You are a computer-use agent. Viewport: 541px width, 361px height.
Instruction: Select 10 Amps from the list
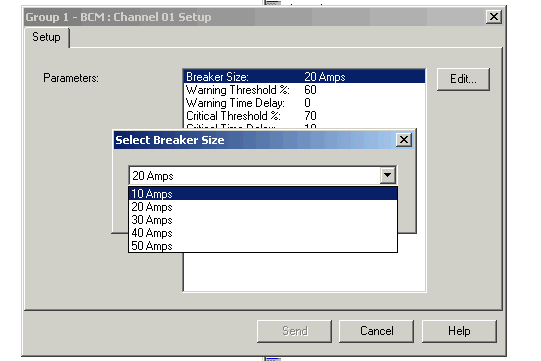(263, 194)
